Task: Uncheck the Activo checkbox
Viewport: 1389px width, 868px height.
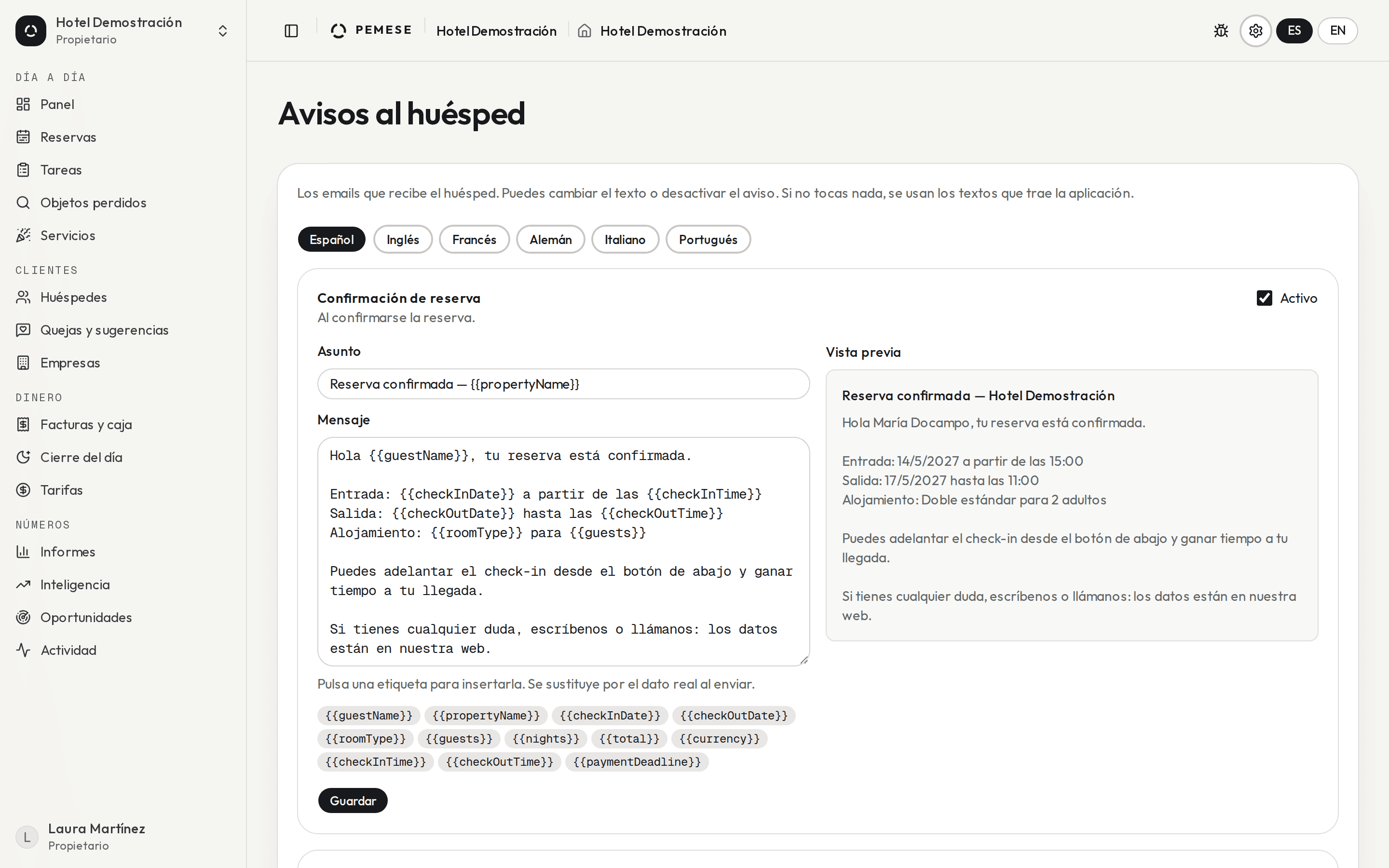Action: click(x=1265, y=298)
